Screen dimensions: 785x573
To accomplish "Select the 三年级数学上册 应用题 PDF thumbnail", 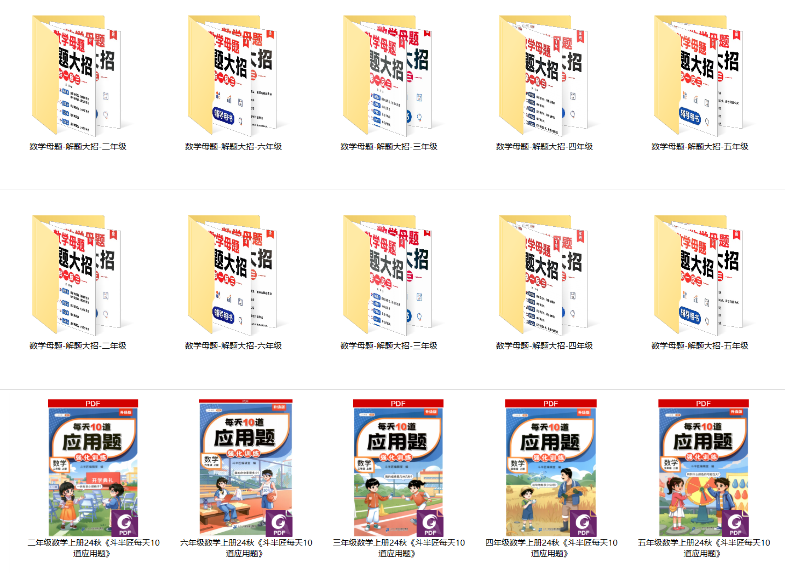I will (398, 467).
